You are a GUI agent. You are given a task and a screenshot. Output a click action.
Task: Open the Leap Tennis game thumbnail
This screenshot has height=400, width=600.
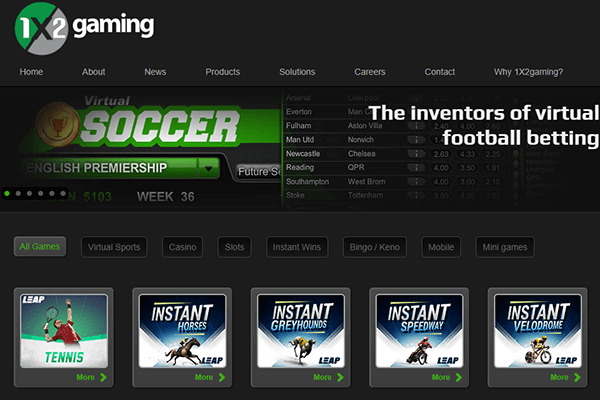pyautogui.click(x=64, y=331)
